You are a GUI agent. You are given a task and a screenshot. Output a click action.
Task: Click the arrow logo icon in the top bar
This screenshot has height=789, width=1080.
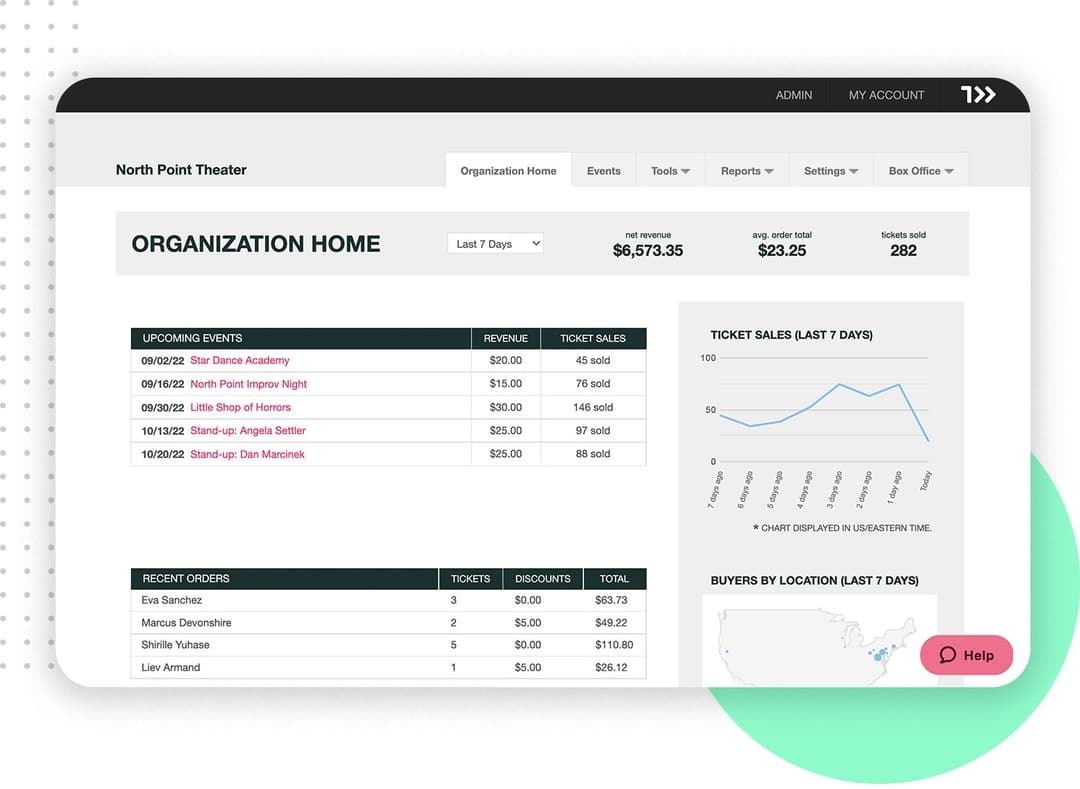coord(978,94)
